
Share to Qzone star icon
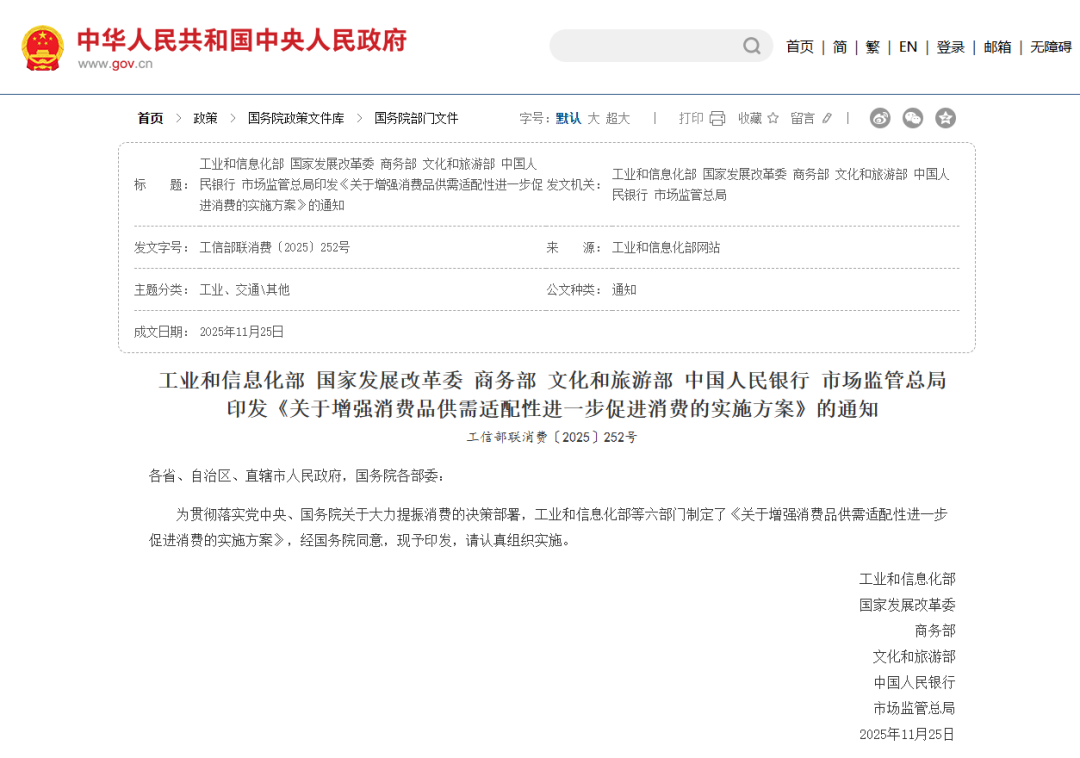pyautogui.click(x=945, y=118)
